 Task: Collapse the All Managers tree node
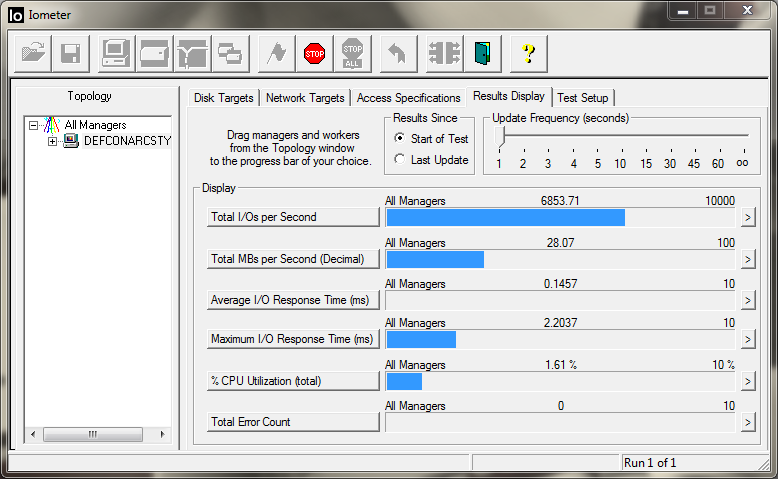coord(34,126)
